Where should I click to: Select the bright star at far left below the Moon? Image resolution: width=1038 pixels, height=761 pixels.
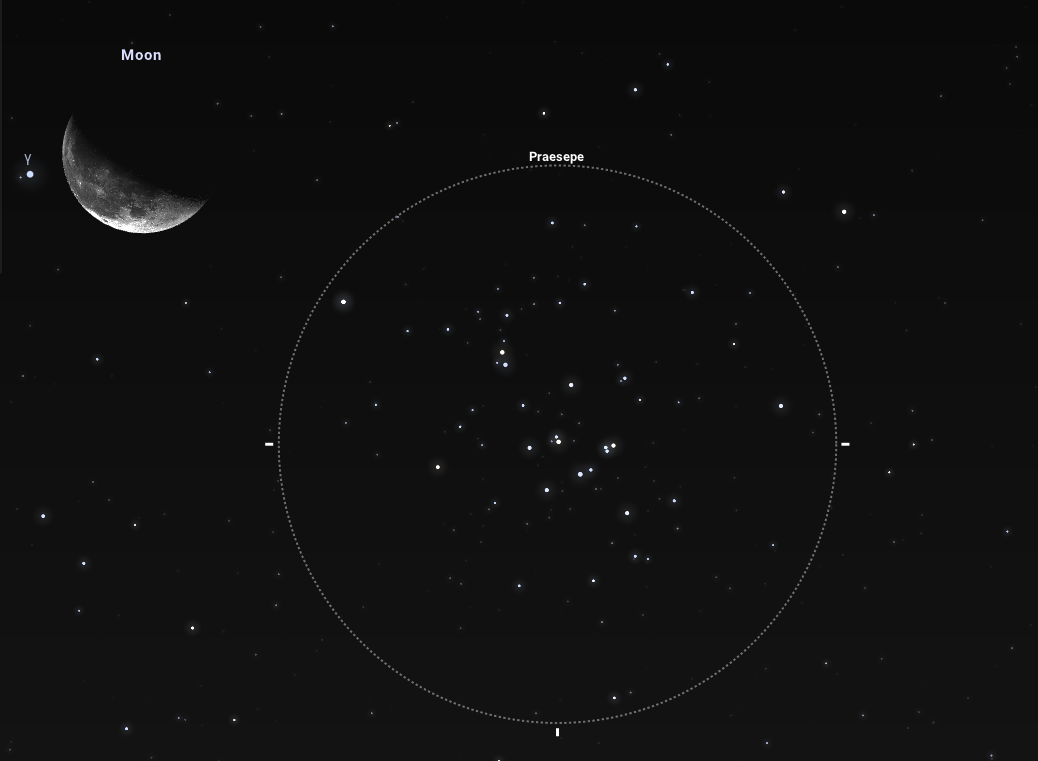[x=43, y=516]
